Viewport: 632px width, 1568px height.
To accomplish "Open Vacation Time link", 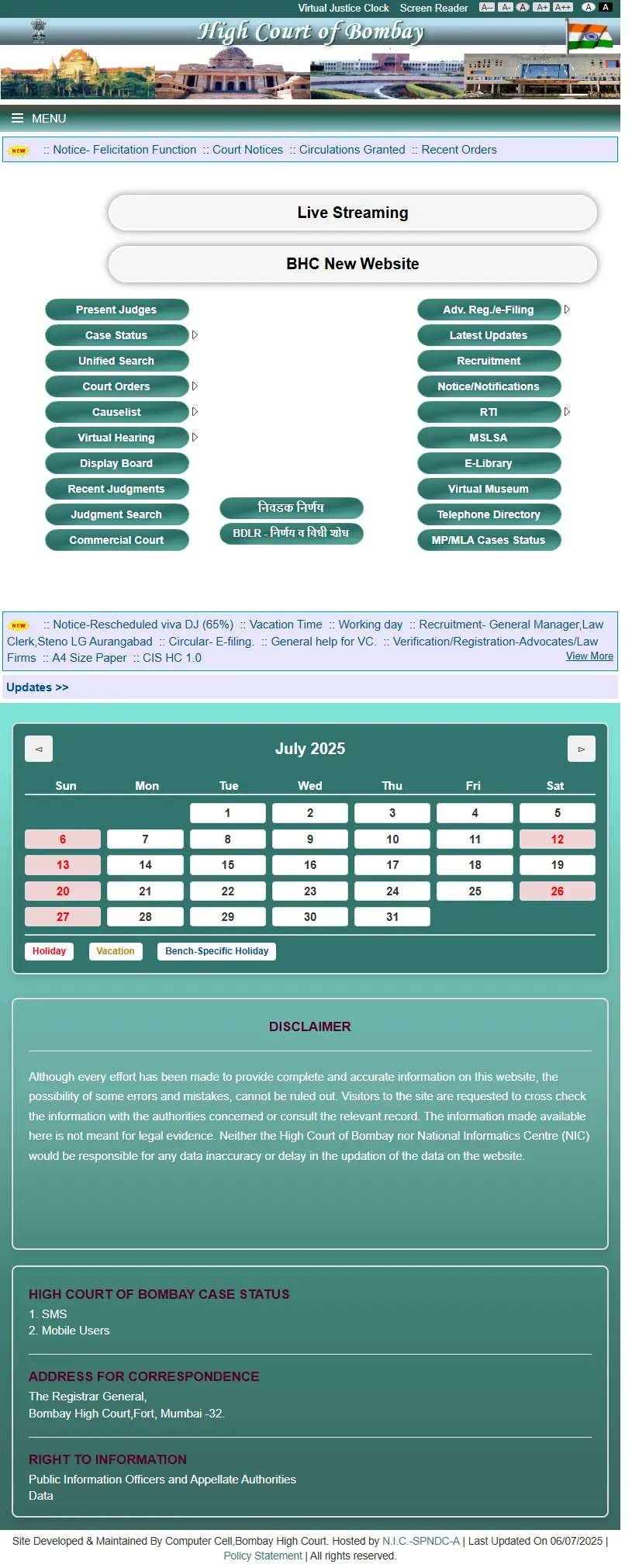I will [x=285, y=625].
